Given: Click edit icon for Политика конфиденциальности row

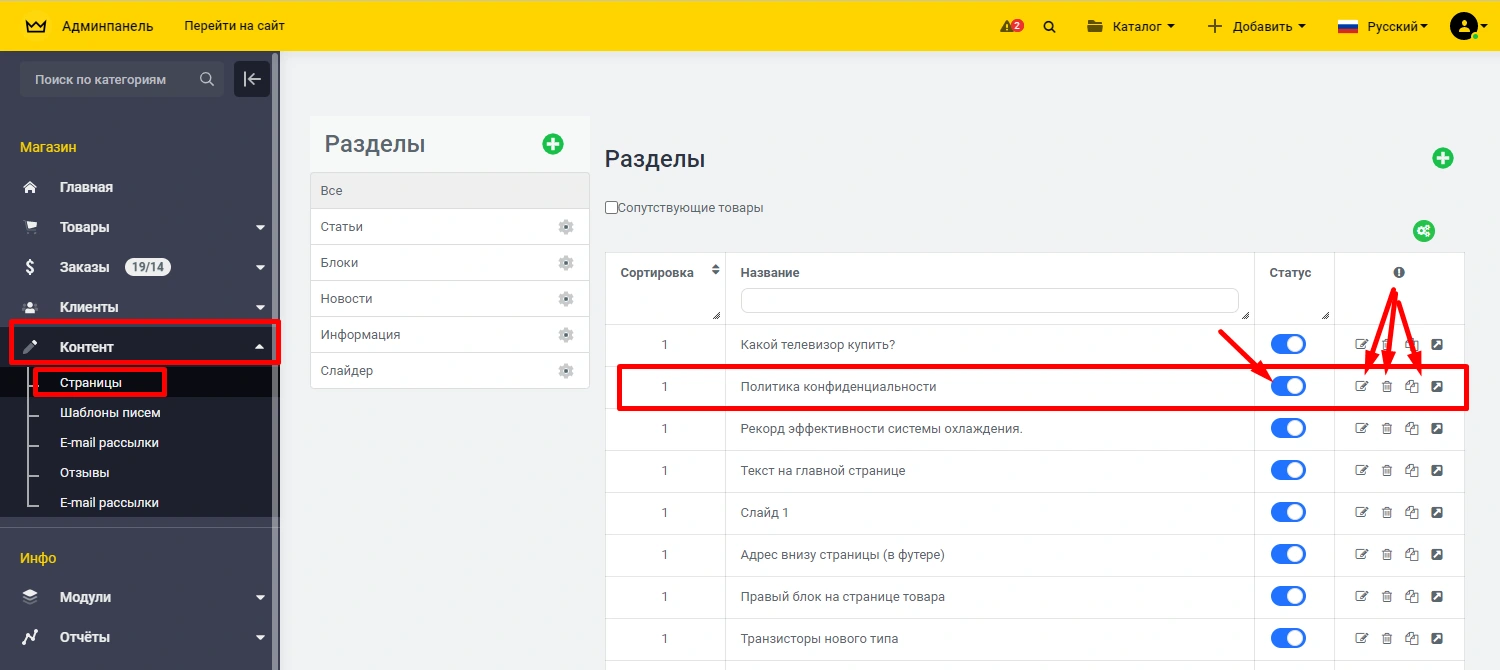Looking at the screenshot, I should [x=1361, y=387].
